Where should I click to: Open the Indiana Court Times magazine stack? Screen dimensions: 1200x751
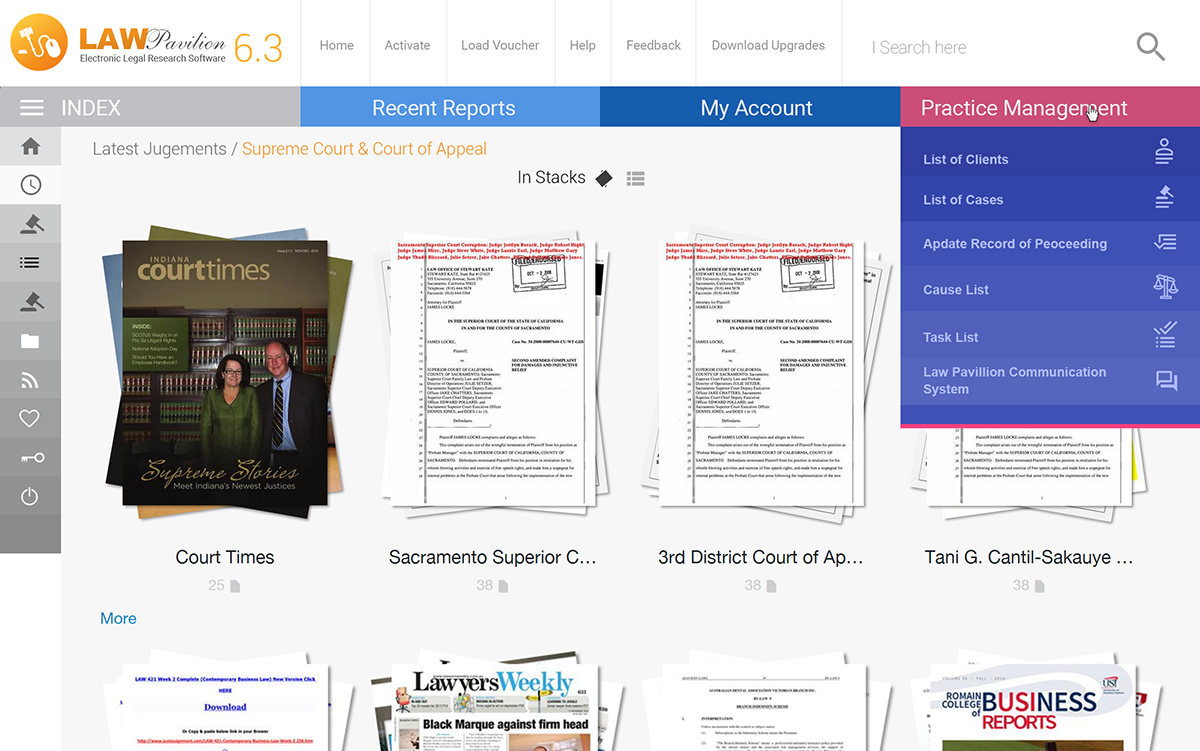227,375
